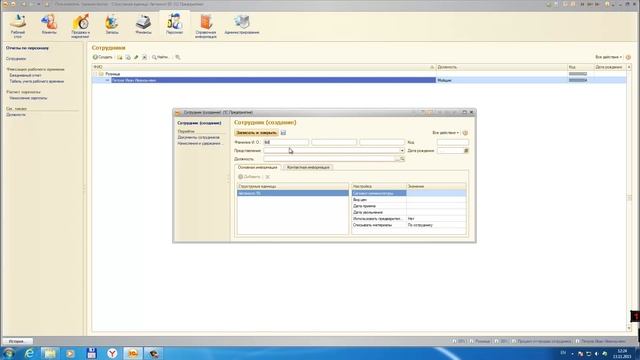Switch to the Основная информация tab
The image size is (640, 360).
[257, 167]
